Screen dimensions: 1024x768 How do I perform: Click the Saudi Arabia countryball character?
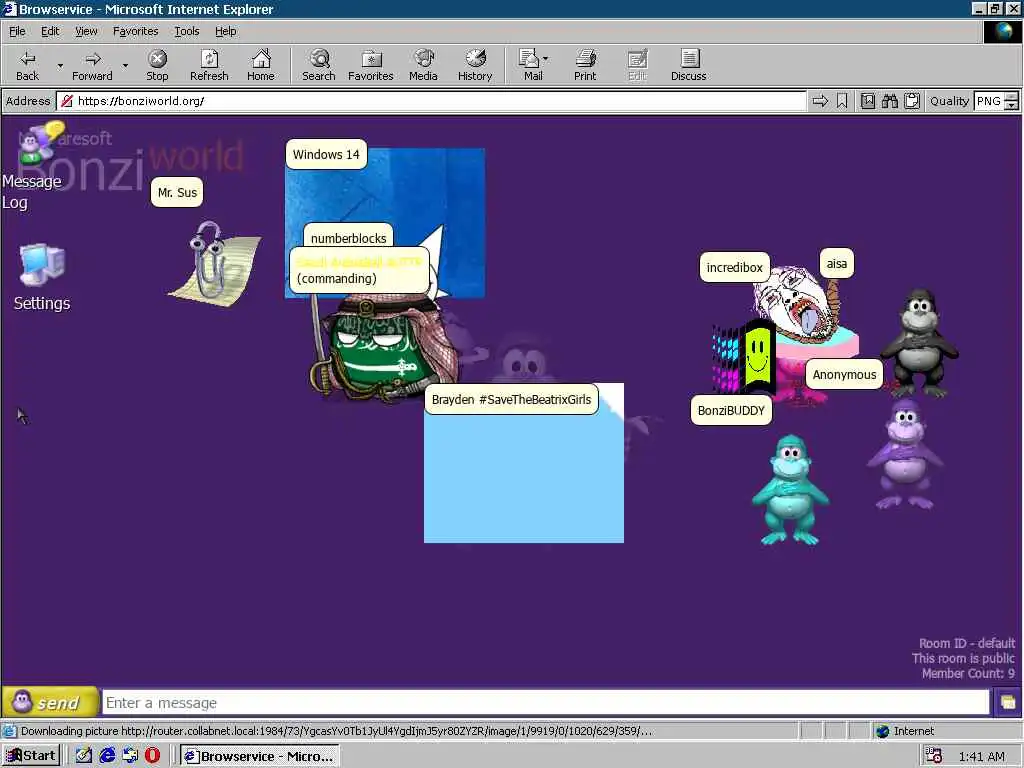[387, 347]
